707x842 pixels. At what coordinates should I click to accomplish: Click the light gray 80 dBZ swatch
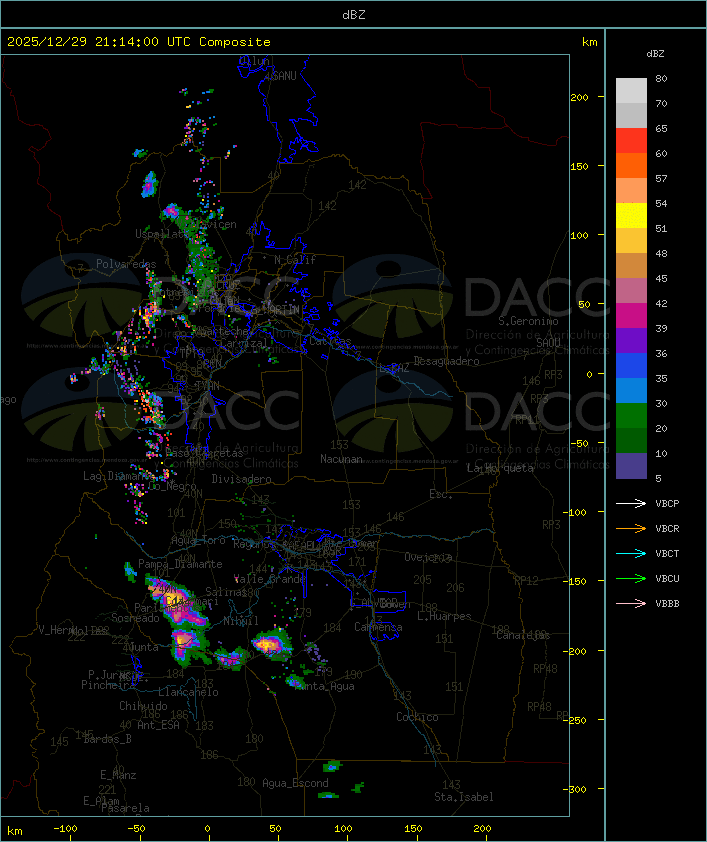pos(631,90)
